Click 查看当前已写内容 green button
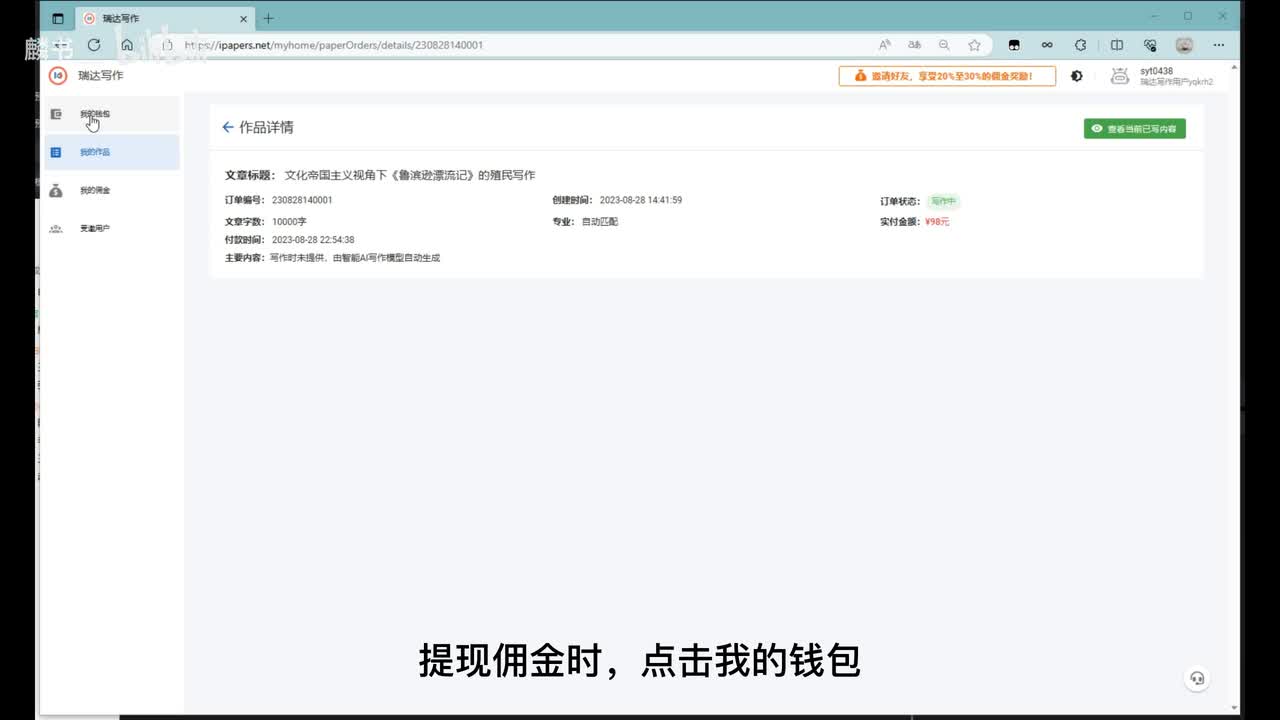1280x720 pixels. (1134, 129)
